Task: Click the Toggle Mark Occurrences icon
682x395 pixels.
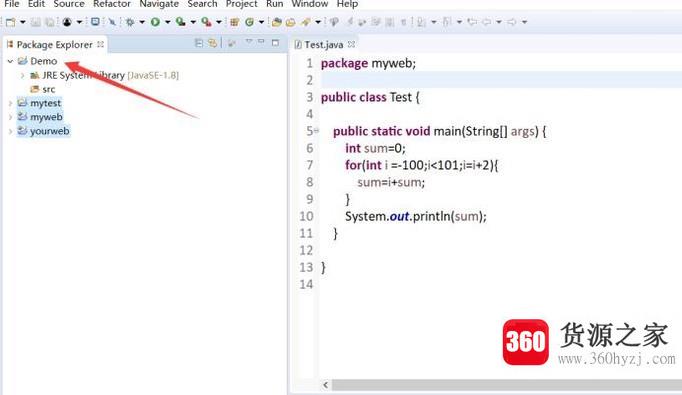Action: [x=350, y=21]
